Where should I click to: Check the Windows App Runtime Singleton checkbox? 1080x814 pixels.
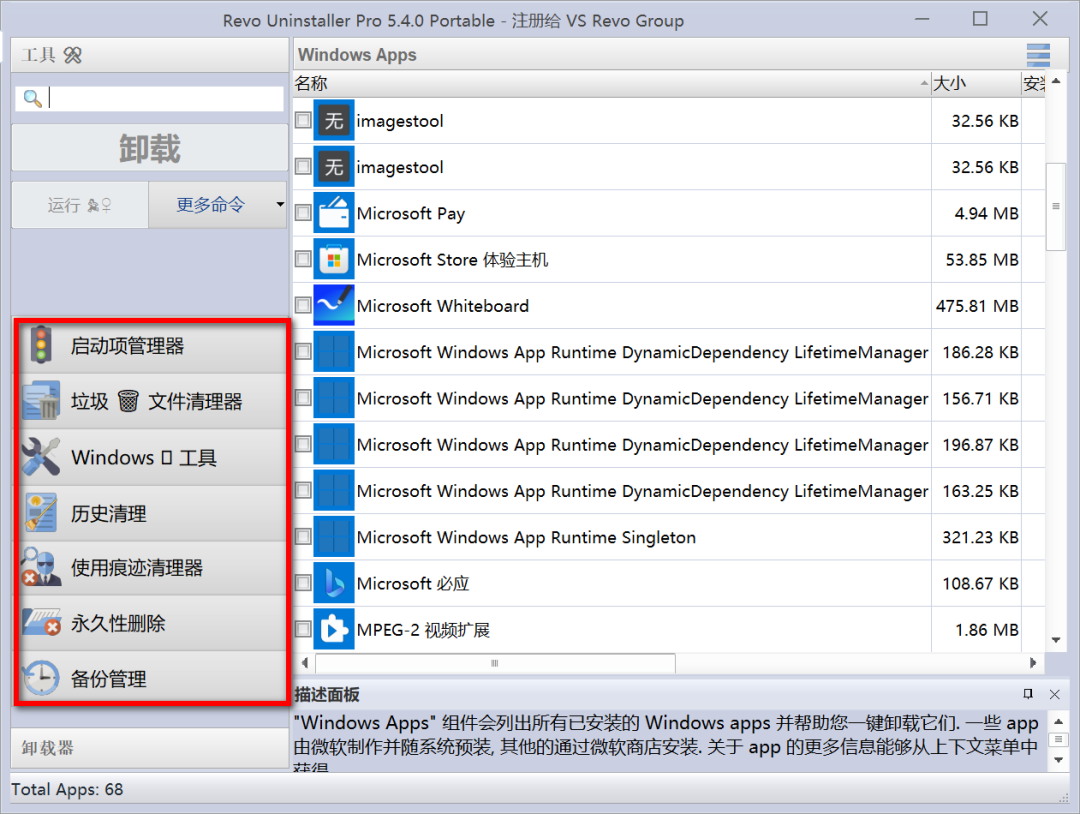pos(303,536)
